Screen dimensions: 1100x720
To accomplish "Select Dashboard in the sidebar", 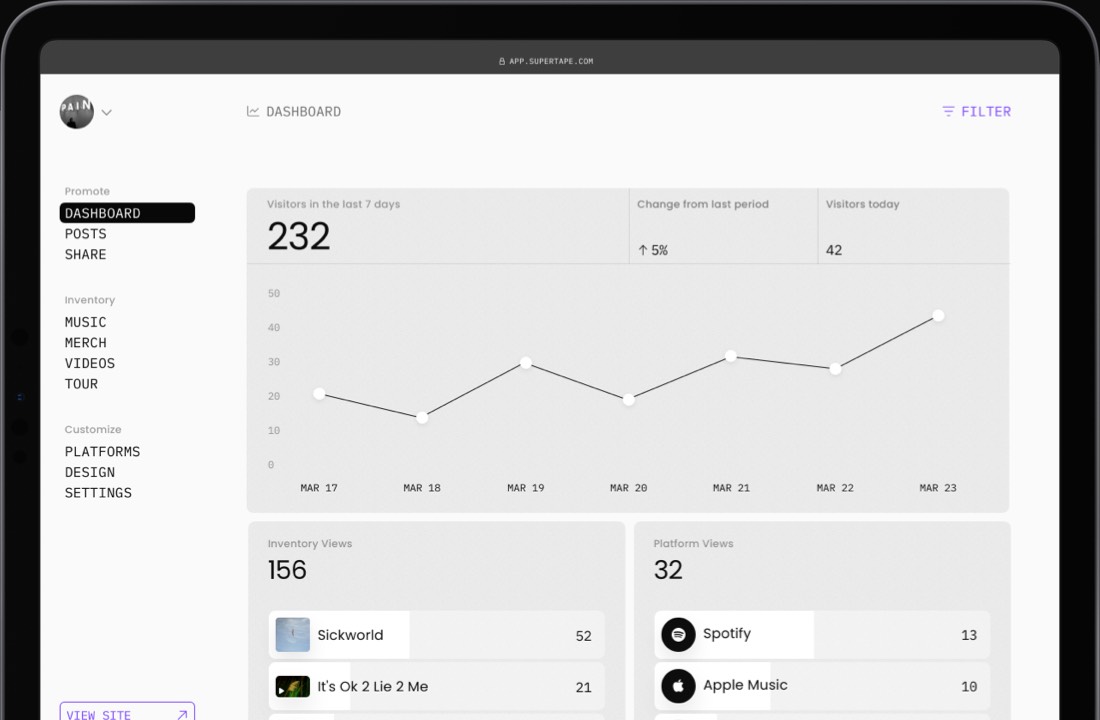I will pyautogui.click(x=127, y=213).
